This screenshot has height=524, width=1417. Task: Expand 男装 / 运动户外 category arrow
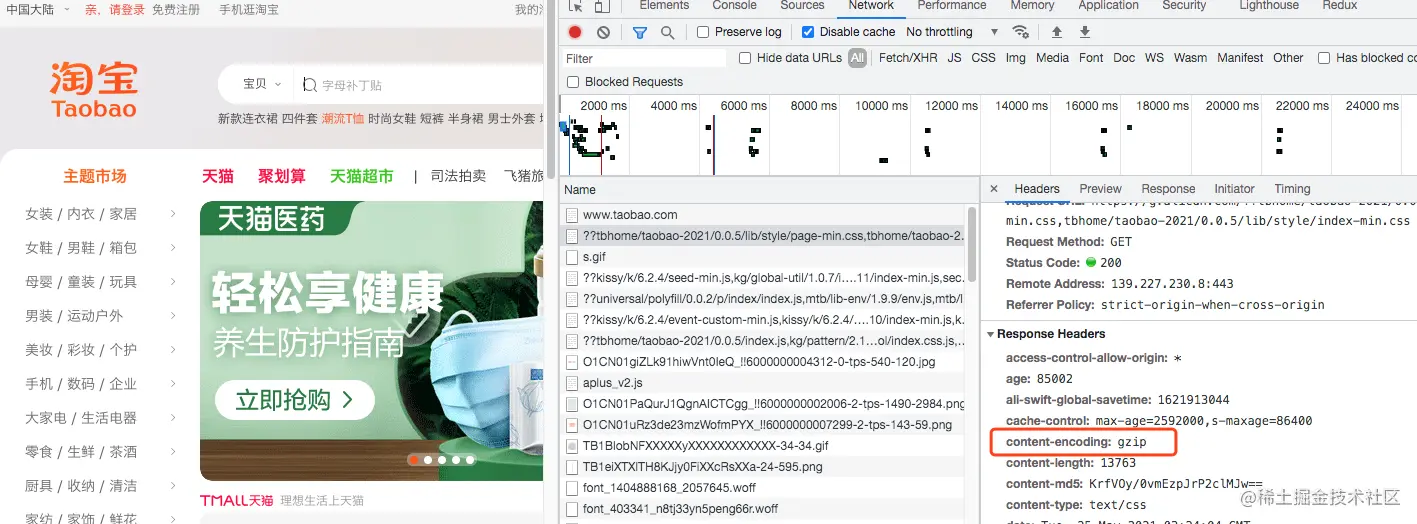[x=173, y=316]
